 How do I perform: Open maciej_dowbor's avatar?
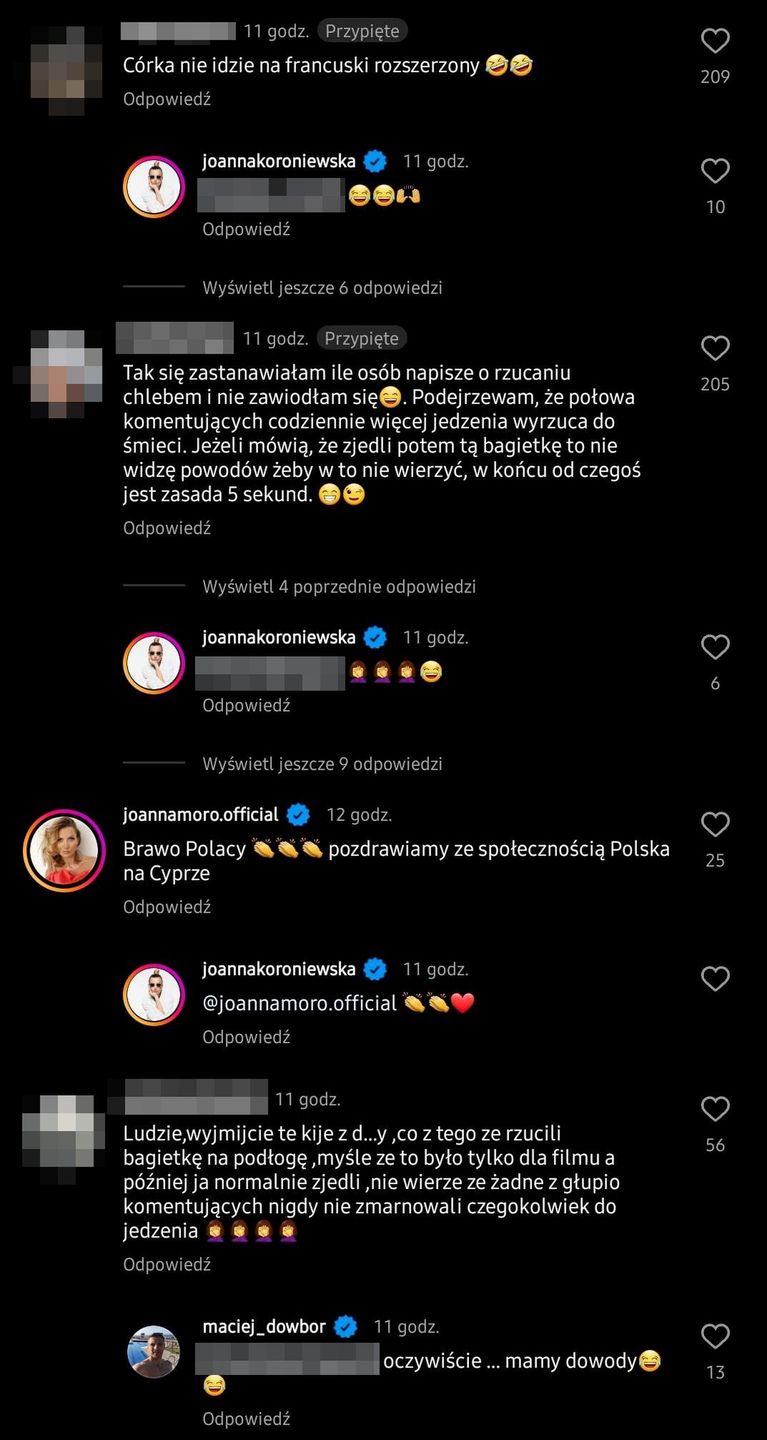[x=154, y=1352]
